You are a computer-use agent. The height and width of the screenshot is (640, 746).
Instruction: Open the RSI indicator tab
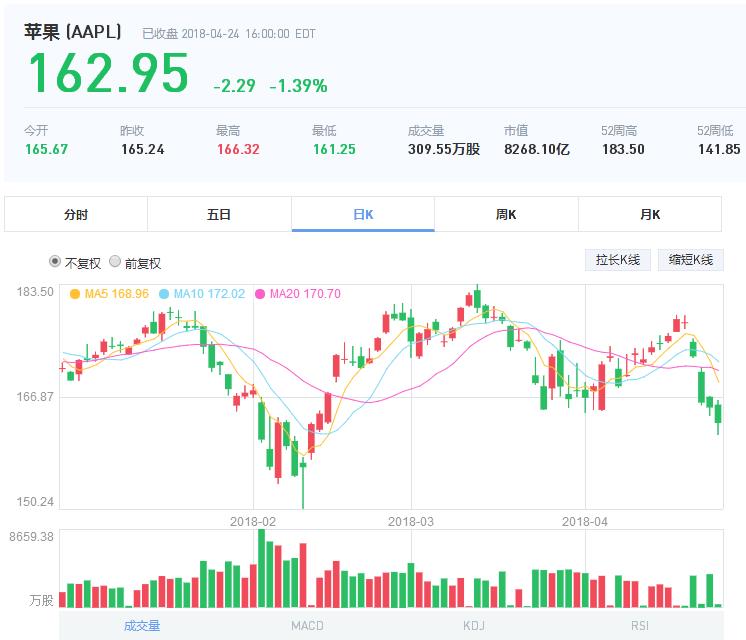coord(639,625)
